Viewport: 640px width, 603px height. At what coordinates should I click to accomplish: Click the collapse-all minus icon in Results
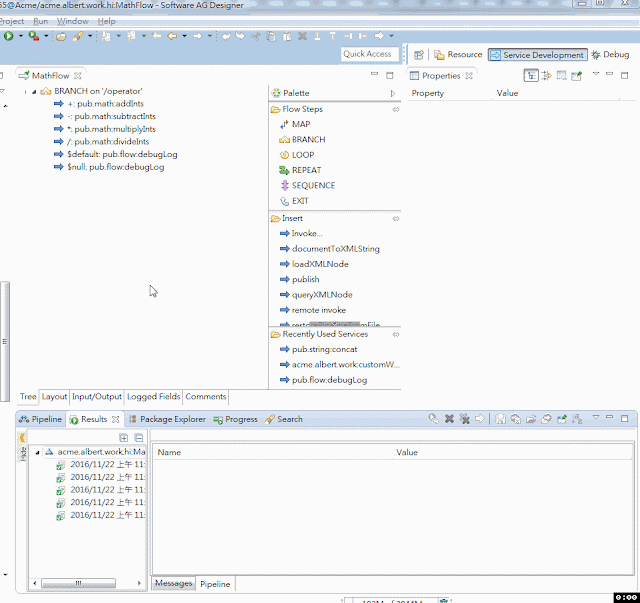(x=139, y=438)
